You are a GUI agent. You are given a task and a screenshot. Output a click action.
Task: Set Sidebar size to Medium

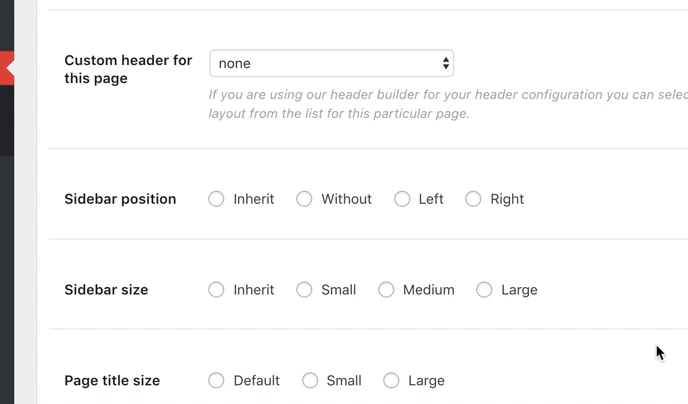[x=386, y=290]
